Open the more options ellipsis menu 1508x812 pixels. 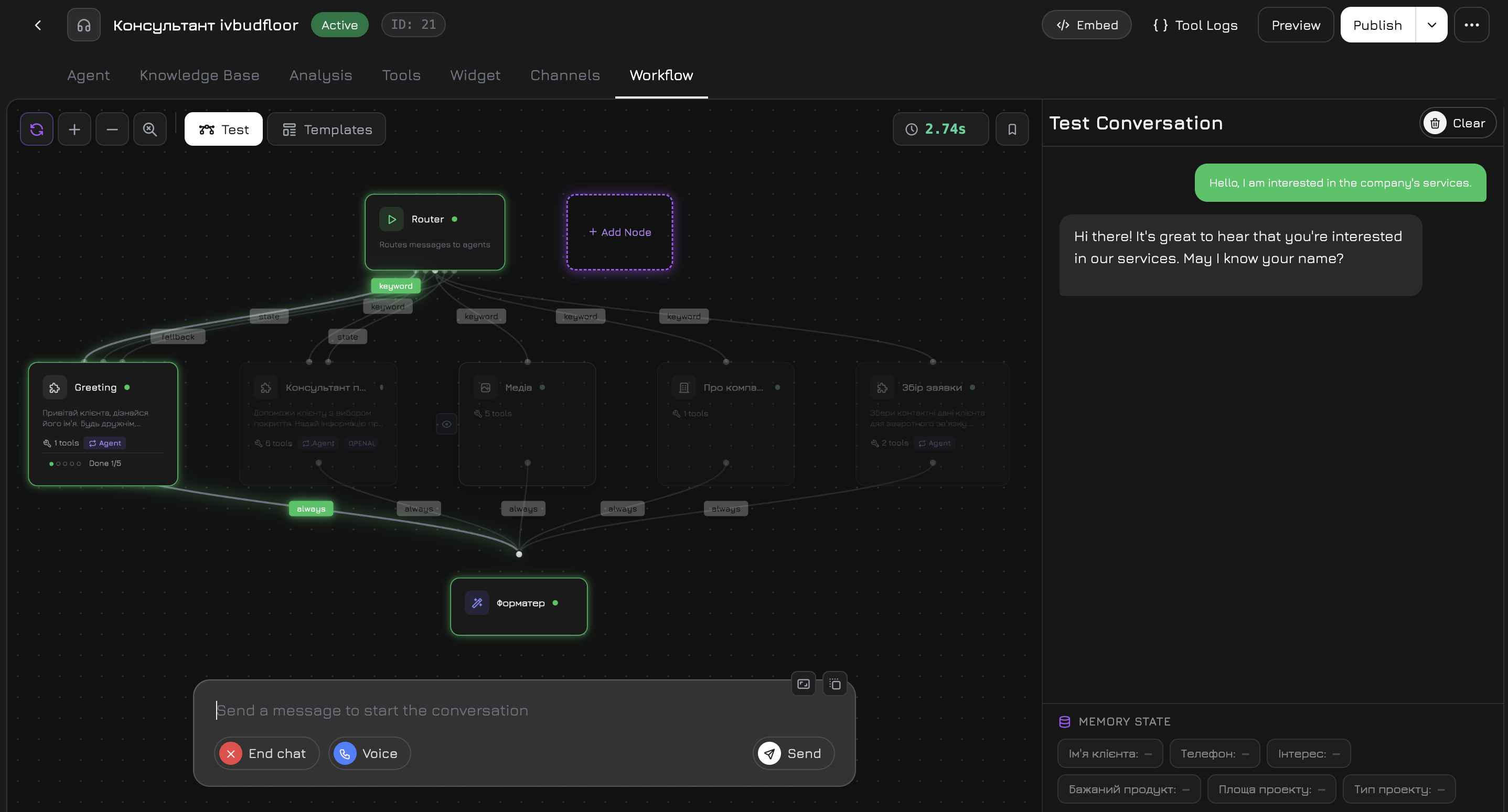click(x=1472, y=25)
